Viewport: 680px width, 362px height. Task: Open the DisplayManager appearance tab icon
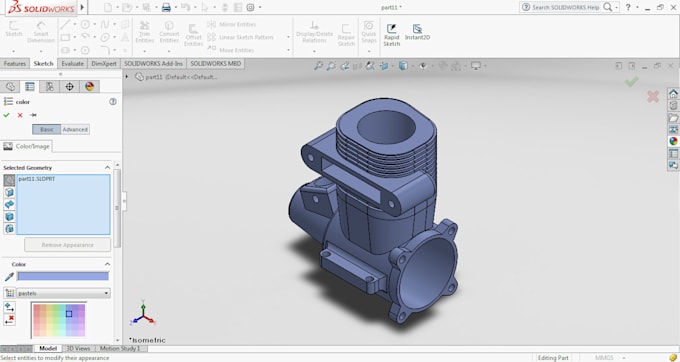tap(89, 86)
